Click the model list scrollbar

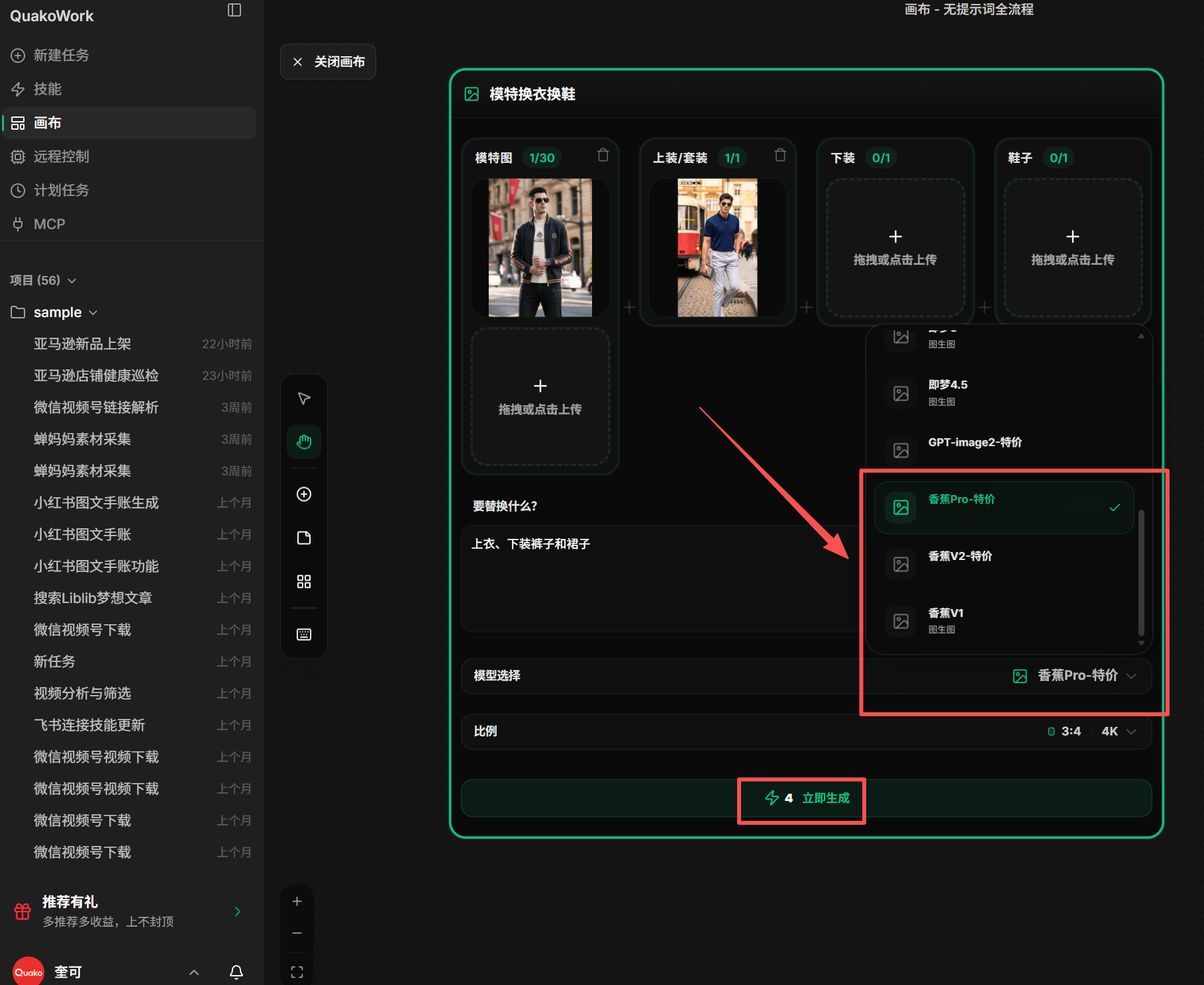(x=1141, y=572)
